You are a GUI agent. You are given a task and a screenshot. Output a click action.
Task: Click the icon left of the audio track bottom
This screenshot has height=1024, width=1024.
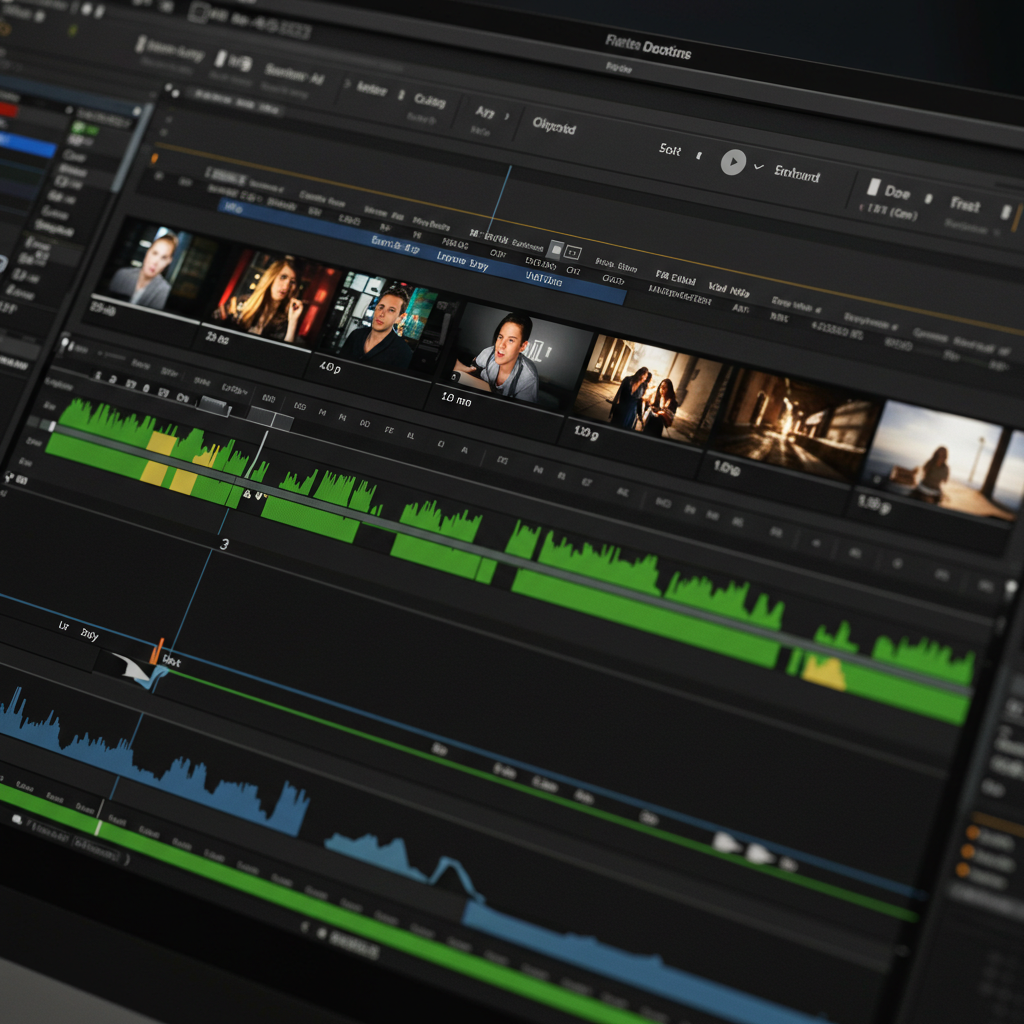(9, 479)
